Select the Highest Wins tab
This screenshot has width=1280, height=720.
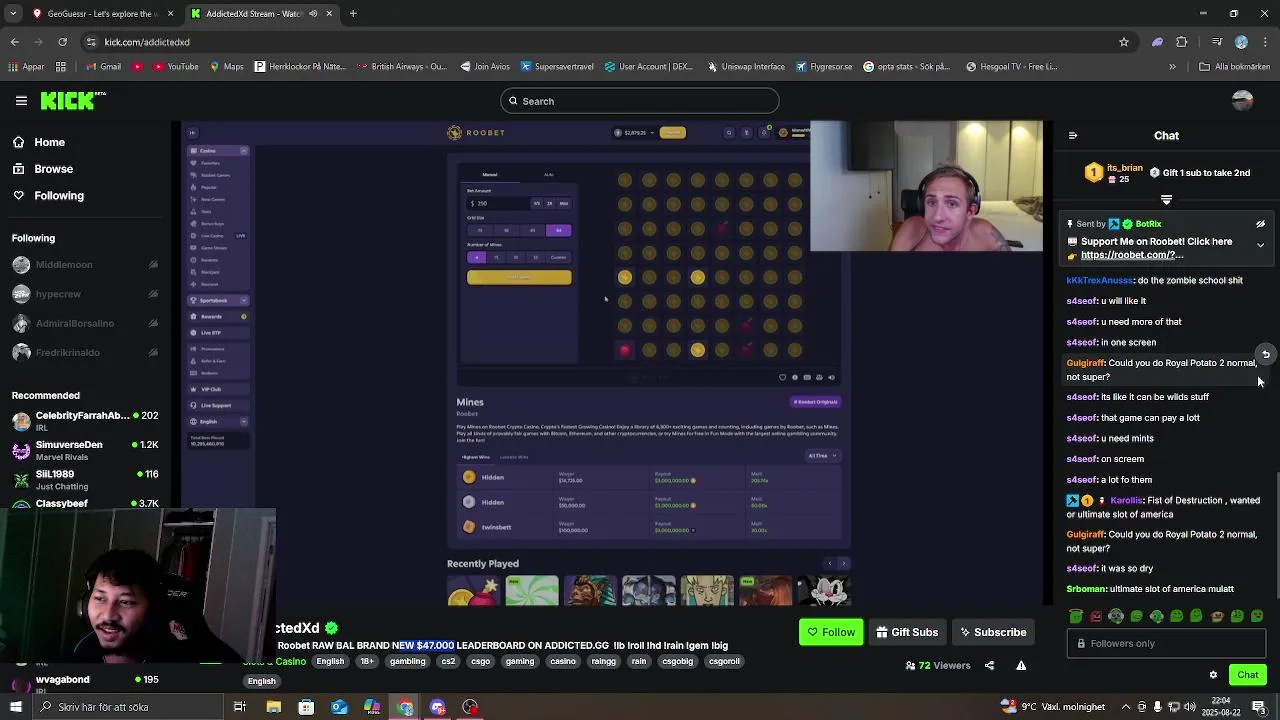(x=476, y=457)
